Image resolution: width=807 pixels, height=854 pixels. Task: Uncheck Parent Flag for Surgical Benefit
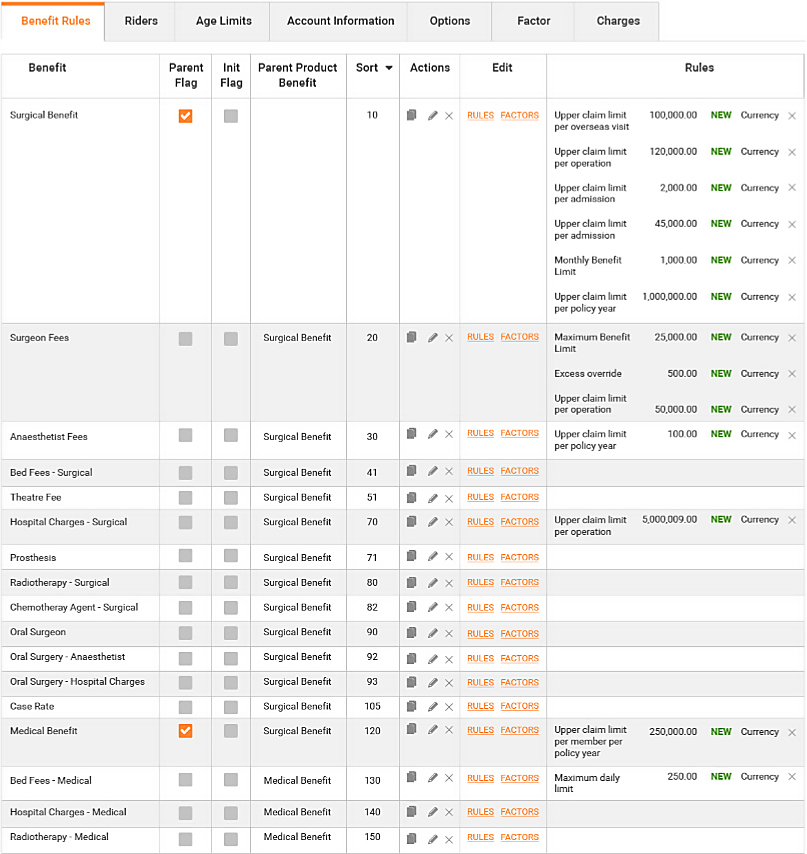pyautogui.click(x=185, y=116)
